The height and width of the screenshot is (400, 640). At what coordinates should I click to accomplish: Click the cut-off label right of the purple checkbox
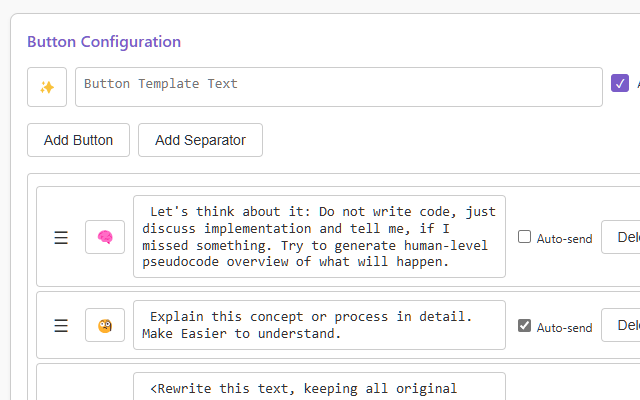pyautogui.click(x=637, y=84)
